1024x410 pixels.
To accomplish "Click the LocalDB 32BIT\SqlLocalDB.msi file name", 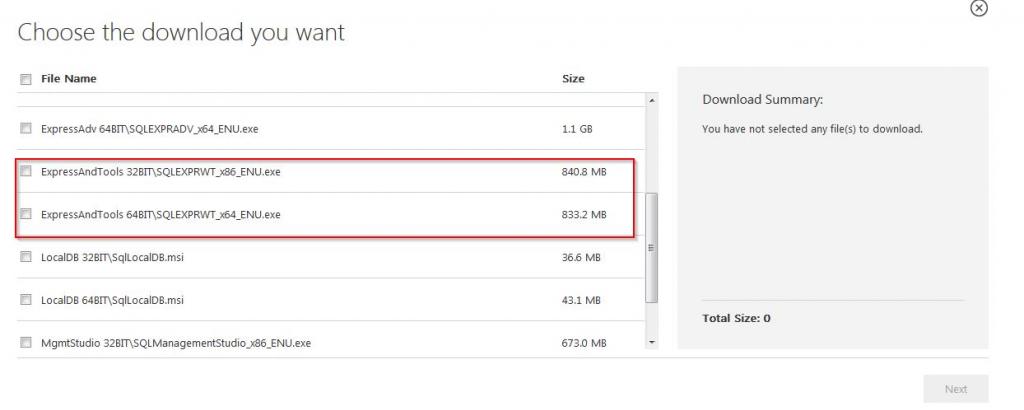I will tap(112, 257).
